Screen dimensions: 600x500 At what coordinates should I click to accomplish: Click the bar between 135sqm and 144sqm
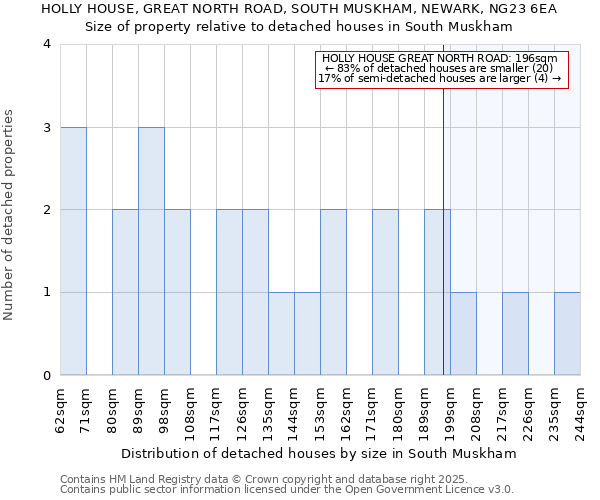click(x=281, y=333)
